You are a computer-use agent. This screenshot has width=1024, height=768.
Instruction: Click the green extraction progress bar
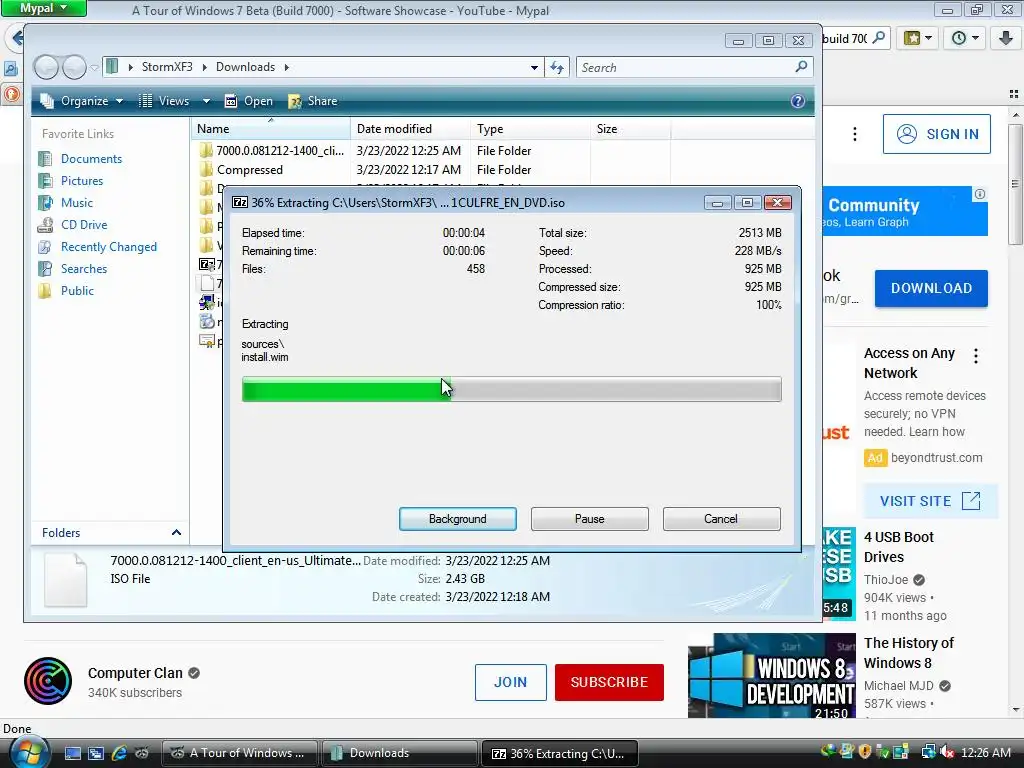[511, 389]
